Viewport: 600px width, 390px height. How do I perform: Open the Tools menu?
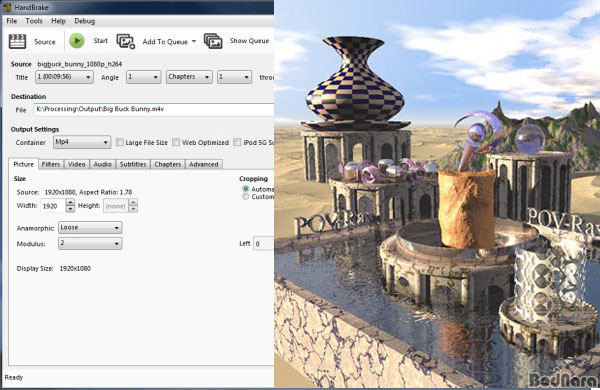click(x=34, y=21)
